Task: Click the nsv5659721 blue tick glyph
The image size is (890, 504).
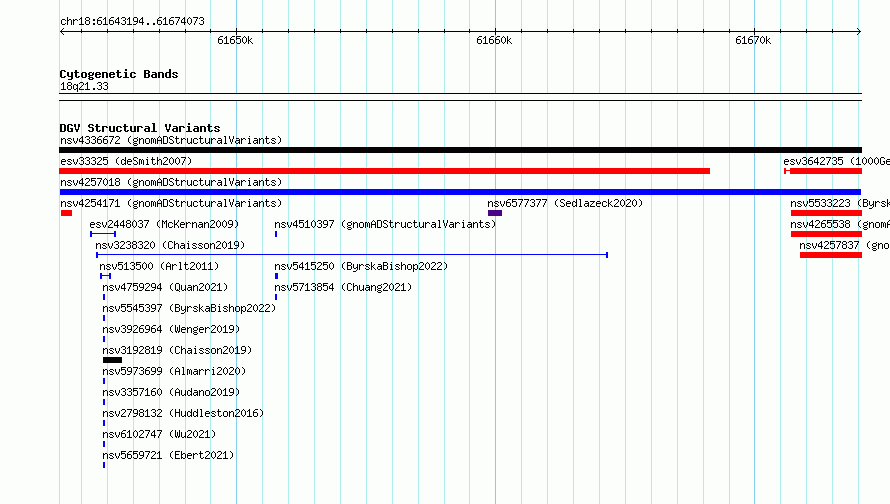Action: click(104, 465)
